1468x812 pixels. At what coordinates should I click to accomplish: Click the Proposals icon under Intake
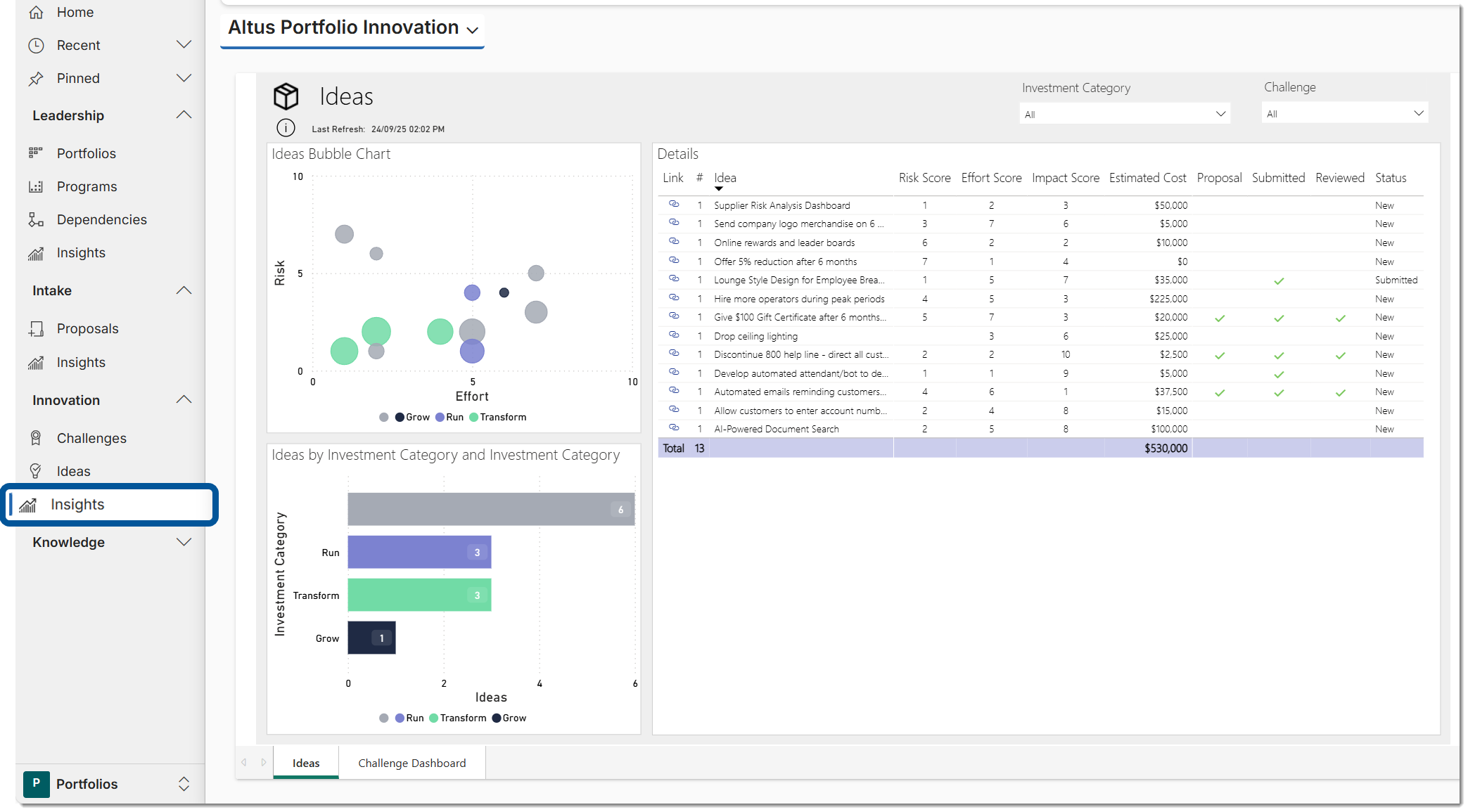tap(36, 328)
